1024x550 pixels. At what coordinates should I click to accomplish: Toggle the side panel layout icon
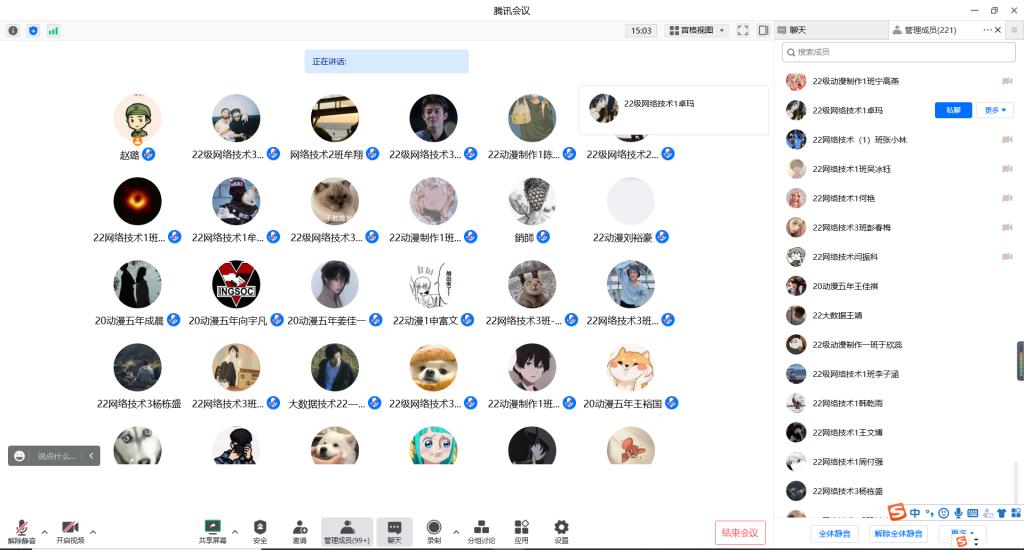763,30
